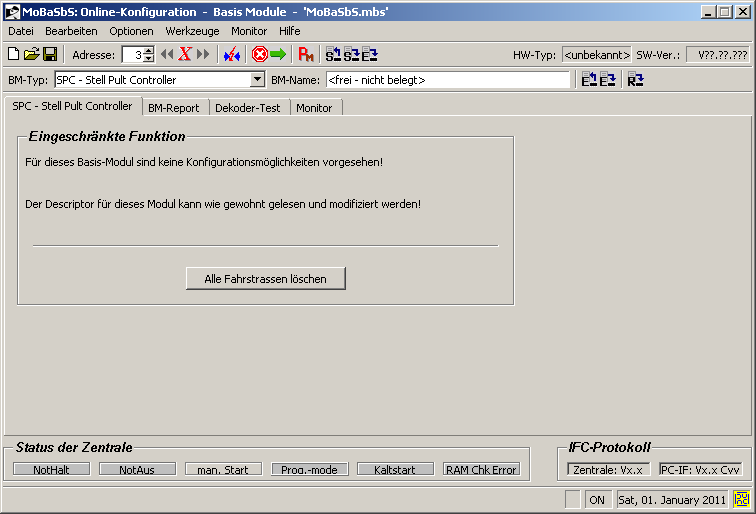Increase the Adresse value with up arrow

[149, 51]
